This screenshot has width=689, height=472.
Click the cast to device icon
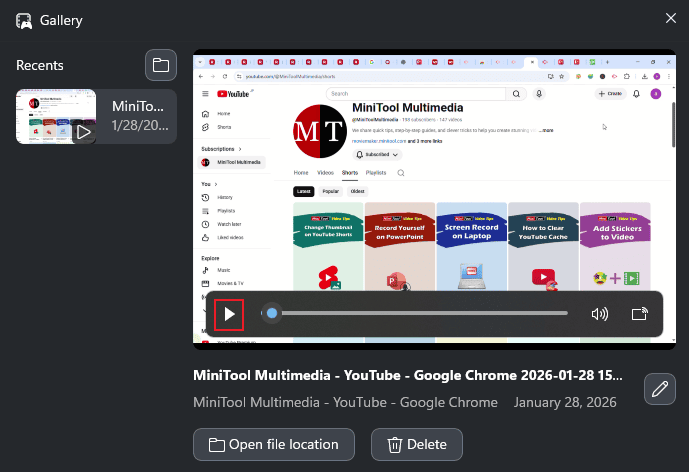click(x=639, y=314)
